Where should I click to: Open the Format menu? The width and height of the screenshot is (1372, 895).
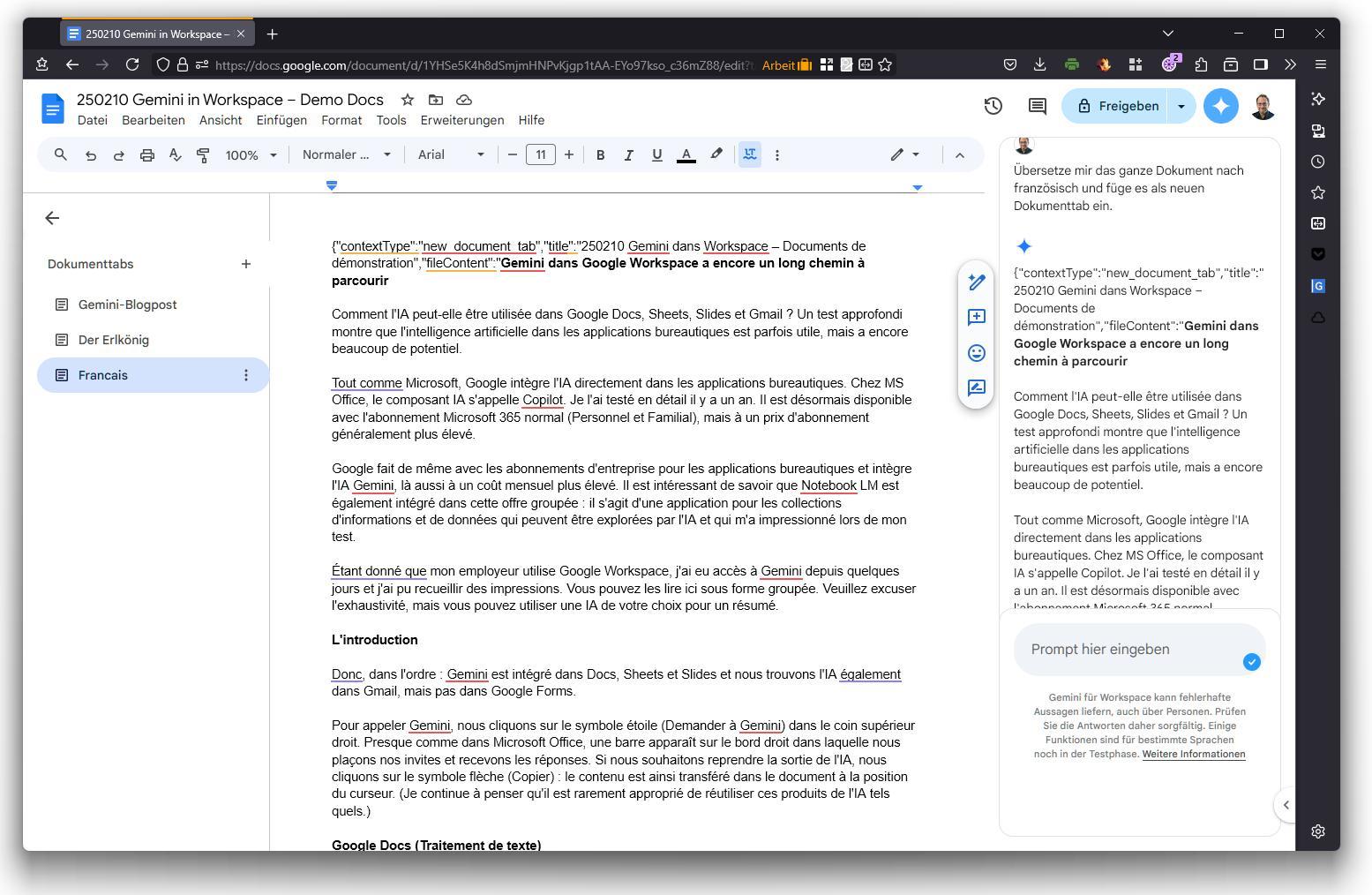[341, 120]
